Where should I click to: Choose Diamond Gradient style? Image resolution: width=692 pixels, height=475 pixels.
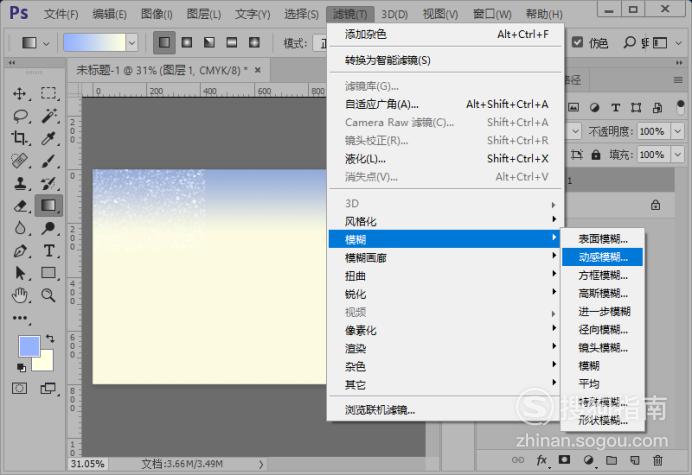click(x=254, y=42)
